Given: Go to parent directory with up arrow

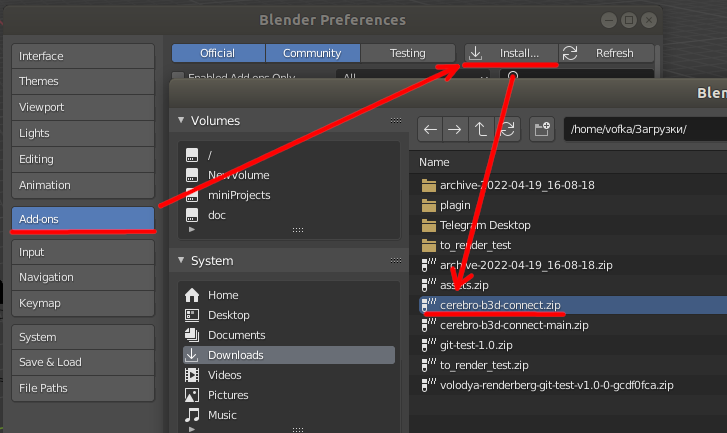Looking at the screenshot, I should pyautogui.click(x=481, y=129).
